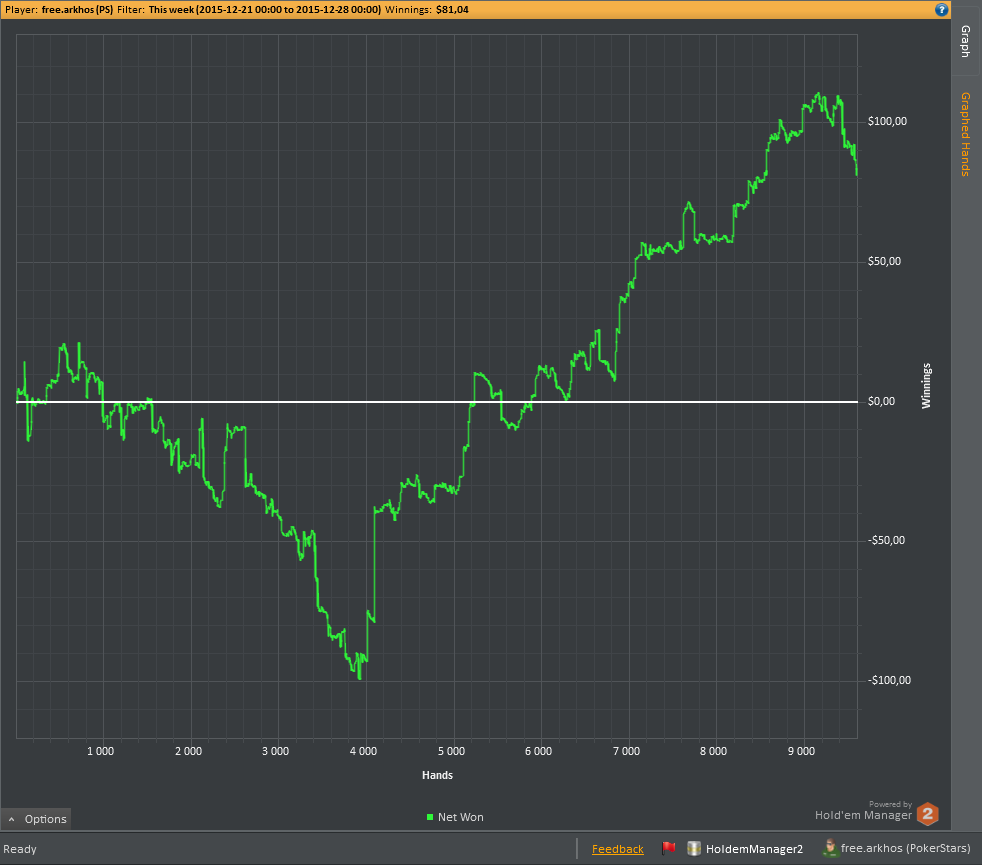
Task: Click the red flag icon
Action: (668, 848)
